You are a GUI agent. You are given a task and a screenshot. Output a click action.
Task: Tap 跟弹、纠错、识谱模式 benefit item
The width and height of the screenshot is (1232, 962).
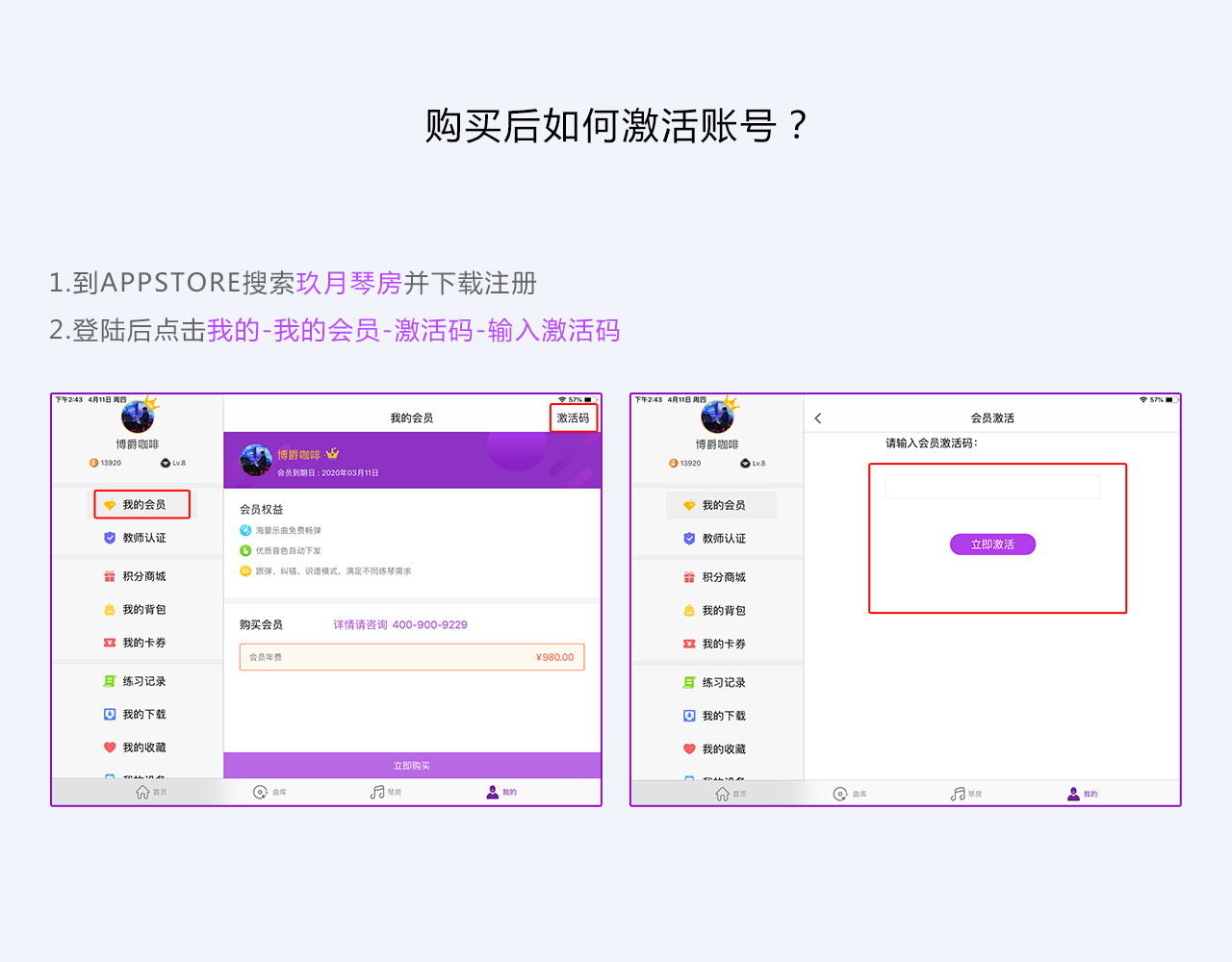click(x=325, y=570)
